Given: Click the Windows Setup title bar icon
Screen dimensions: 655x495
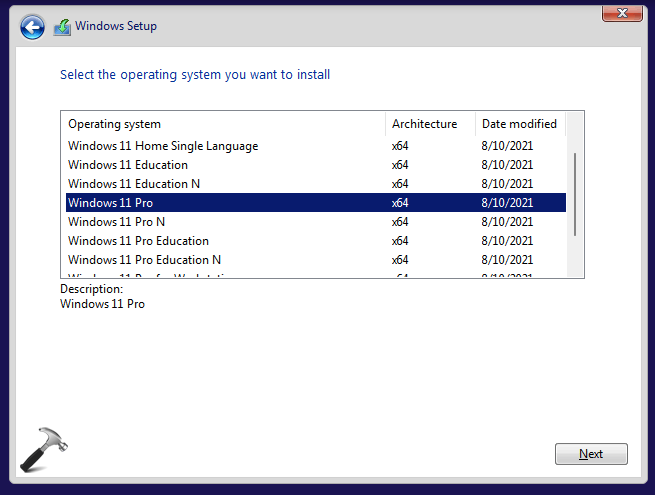Looking at the screenshot, I should tap(62, 27).
